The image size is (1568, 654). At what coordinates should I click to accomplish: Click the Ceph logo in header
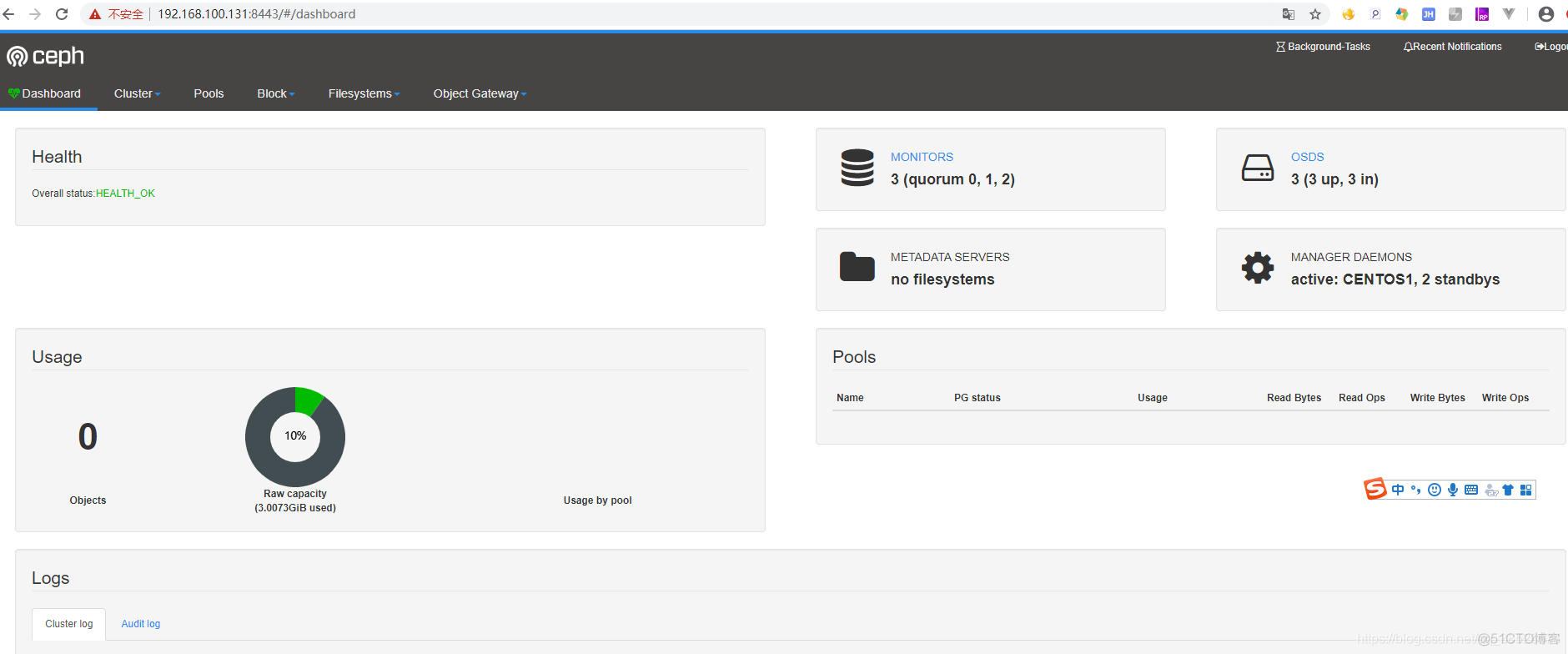46,56
